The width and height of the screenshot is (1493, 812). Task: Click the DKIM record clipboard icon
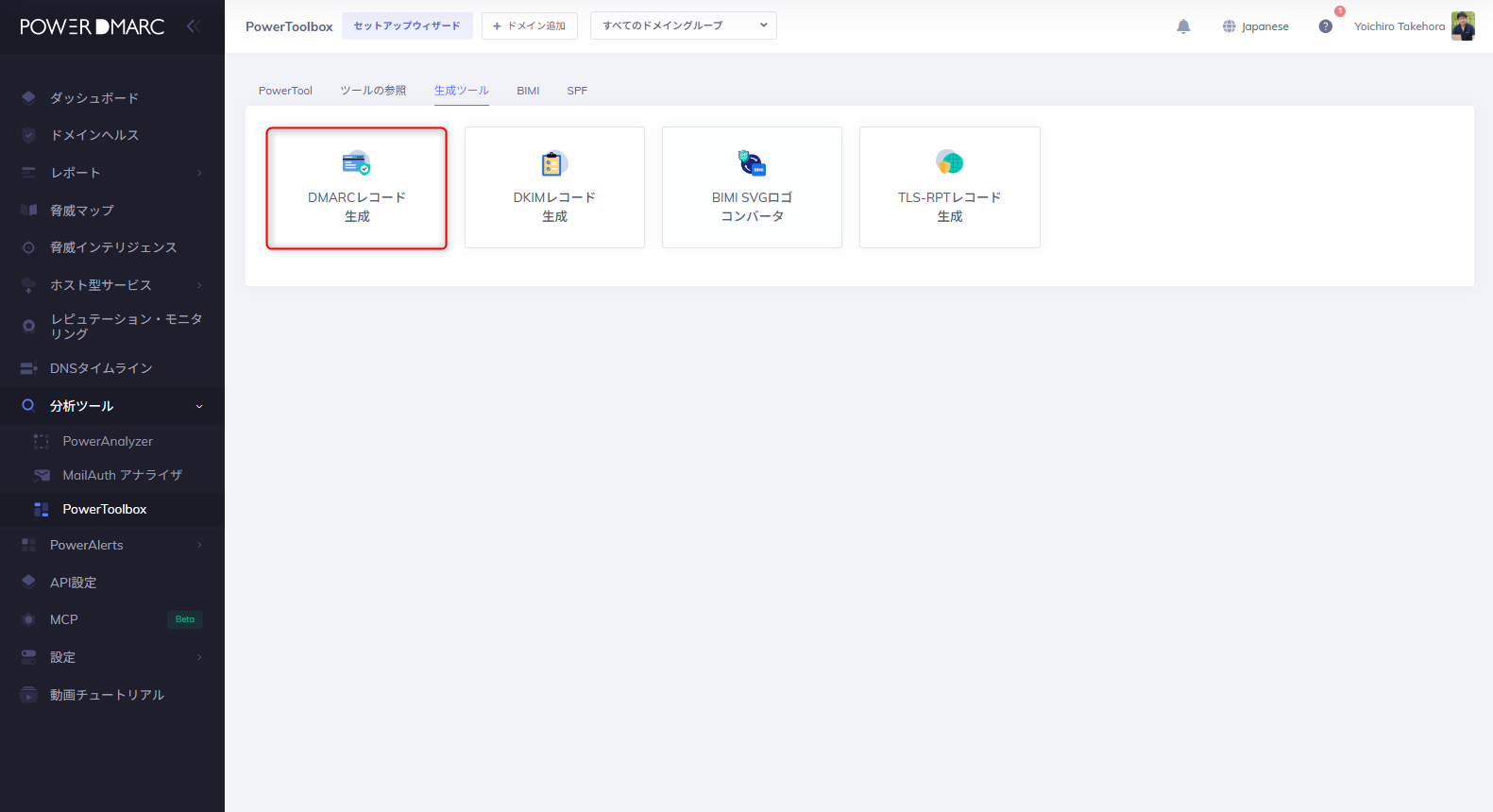pyautogui.click(x=553, y=162)
